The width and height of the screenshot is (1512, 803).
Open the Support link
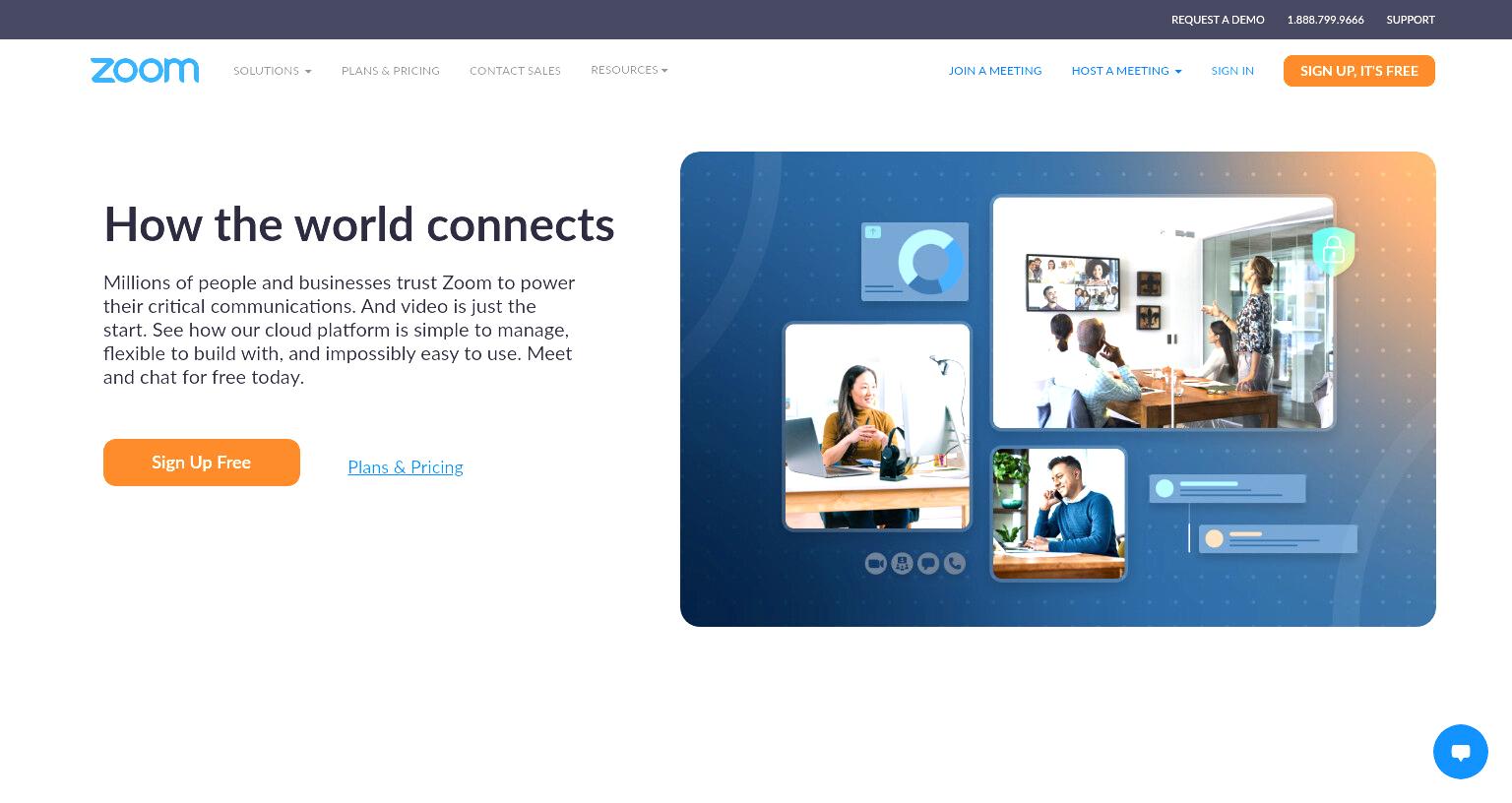tap(1411, 20)
